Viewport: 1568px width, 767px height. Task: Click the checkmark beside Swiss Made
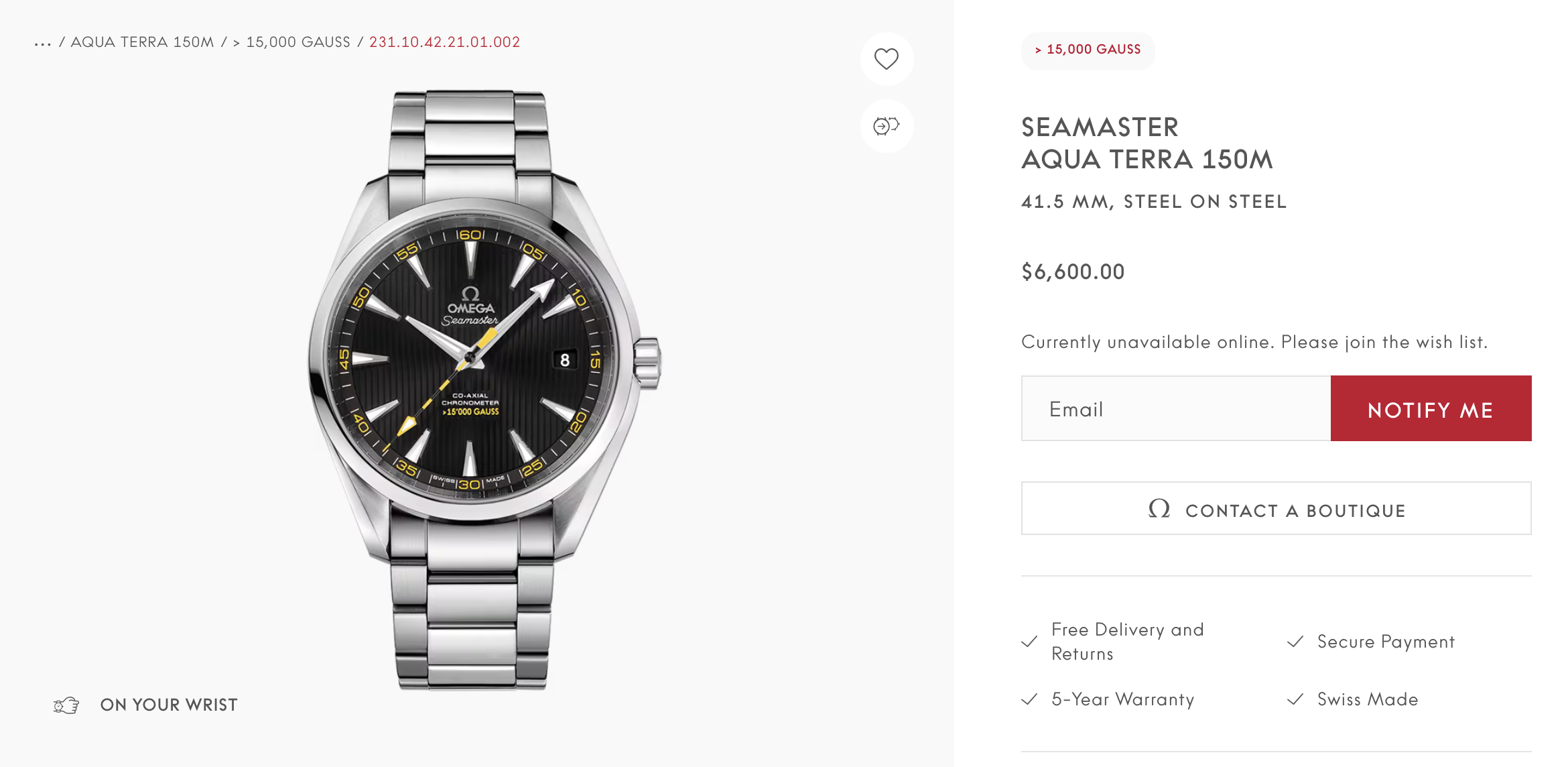tap(1295, 699)
